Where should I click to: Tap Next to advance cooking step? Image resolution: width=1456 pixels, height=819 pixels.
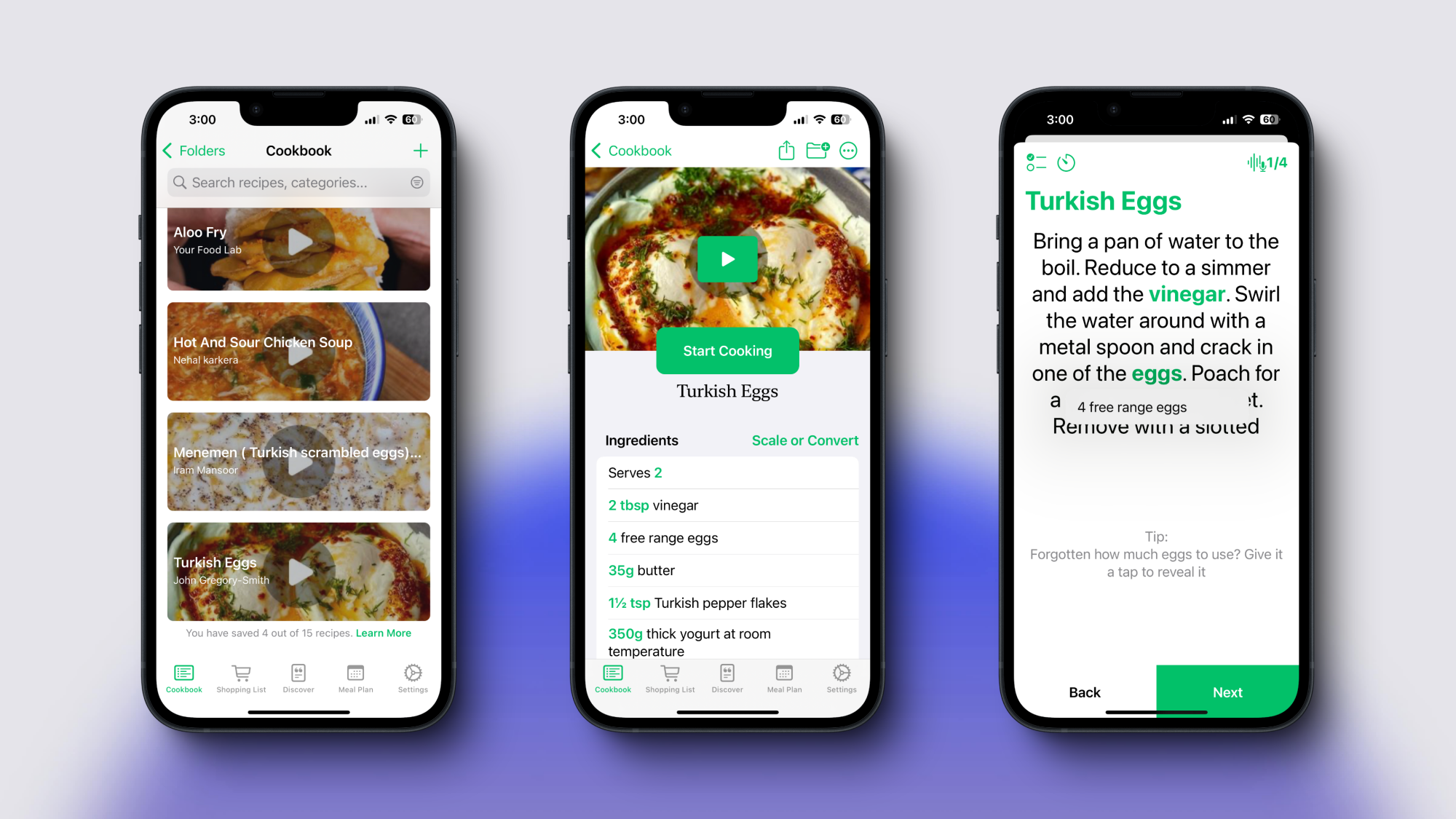(x=1227, y=692)
